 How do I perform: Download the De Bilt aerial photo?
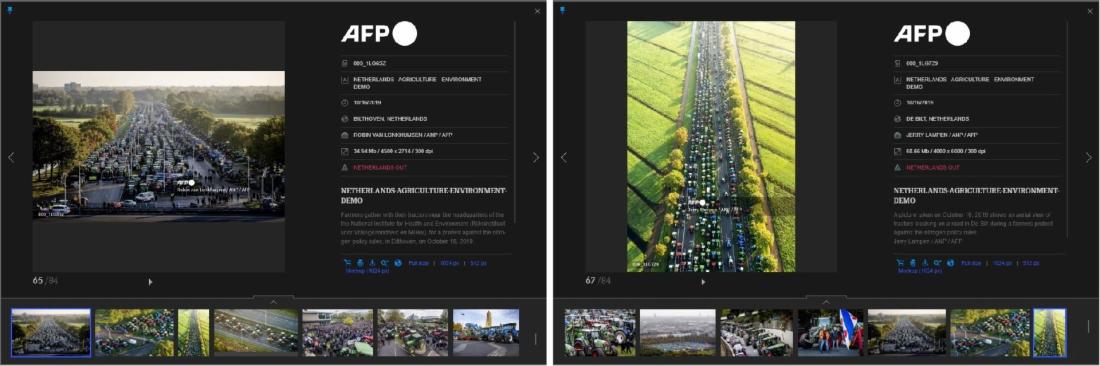[x=925, y=263]
